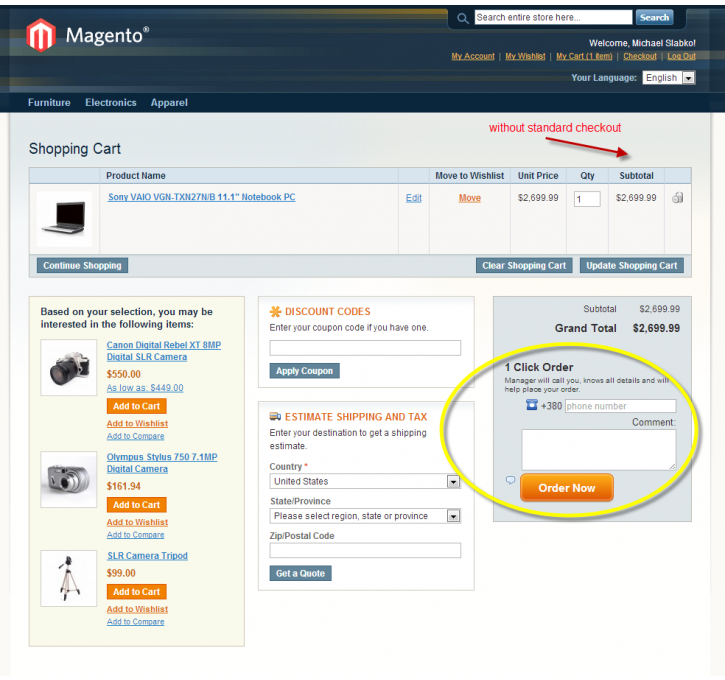Click Get a Quote button
725x680 pixels.
click(x=301, y=573)
